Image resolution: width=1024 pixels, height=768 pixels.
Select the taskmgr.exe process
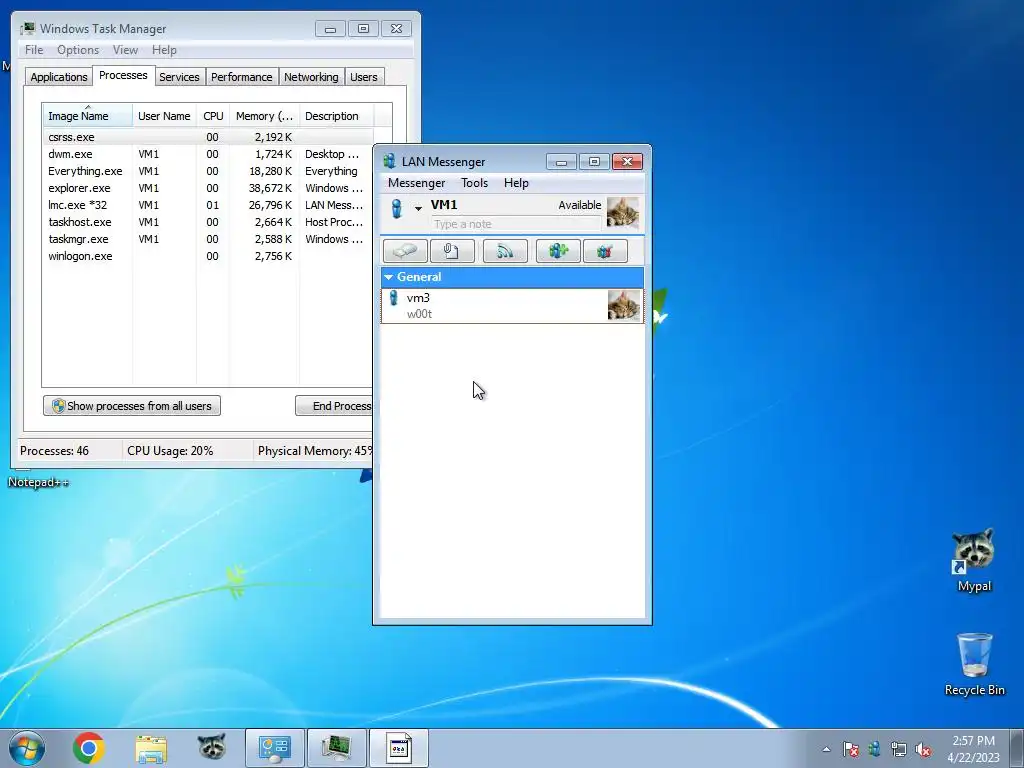tap(208, 239)
